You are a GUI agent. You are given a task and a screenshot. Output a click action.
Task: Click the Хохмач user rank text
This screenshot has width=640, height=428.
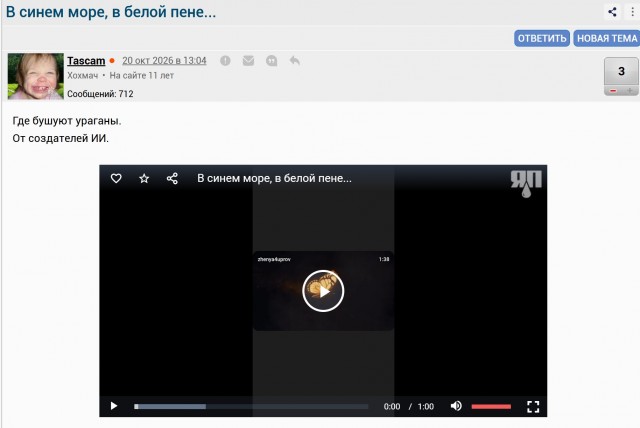(82, 75)
